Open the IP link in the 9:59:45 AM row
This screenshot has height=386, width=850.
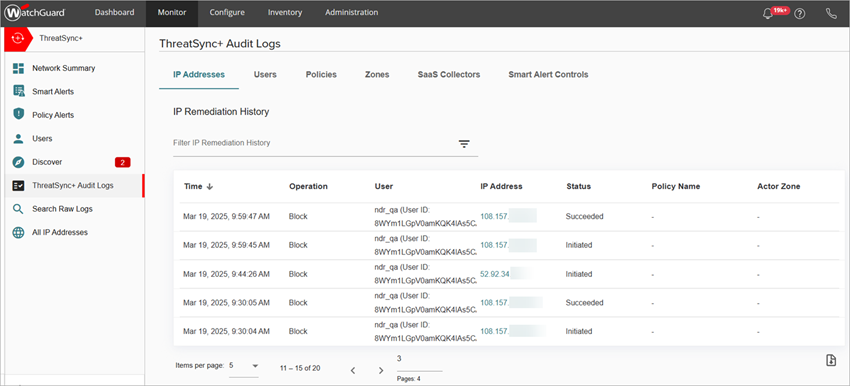(x=494, y=245)
